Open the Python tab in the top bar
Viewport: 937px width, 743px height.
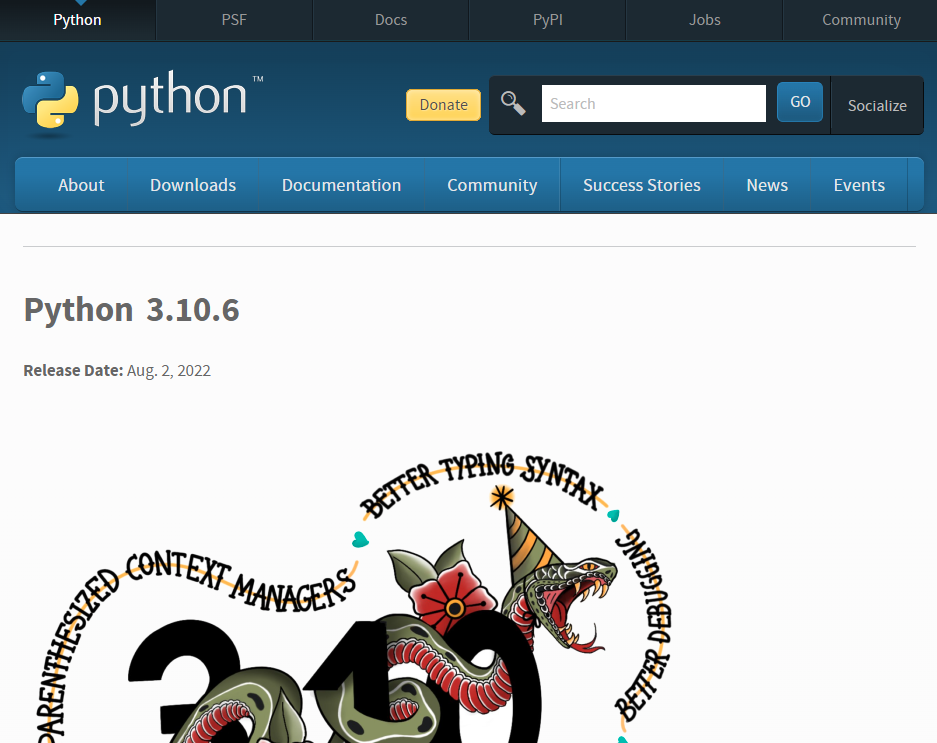(78, 20)
